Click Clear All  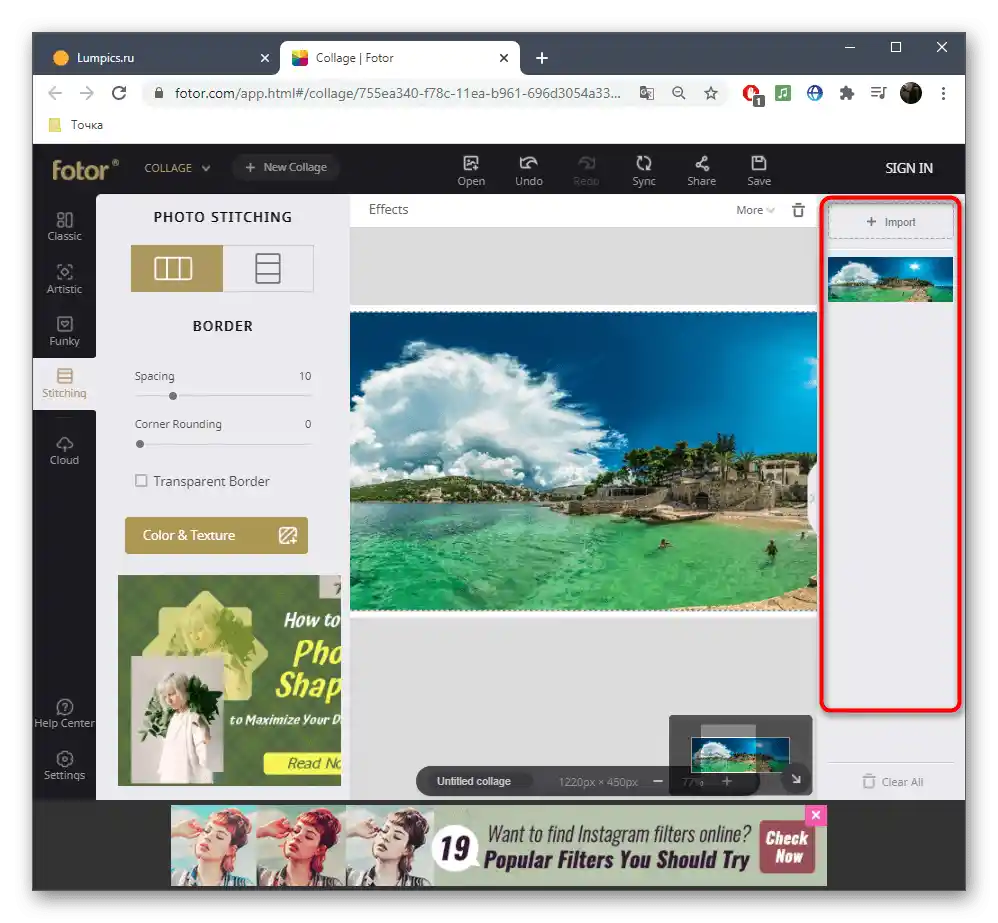892,782
